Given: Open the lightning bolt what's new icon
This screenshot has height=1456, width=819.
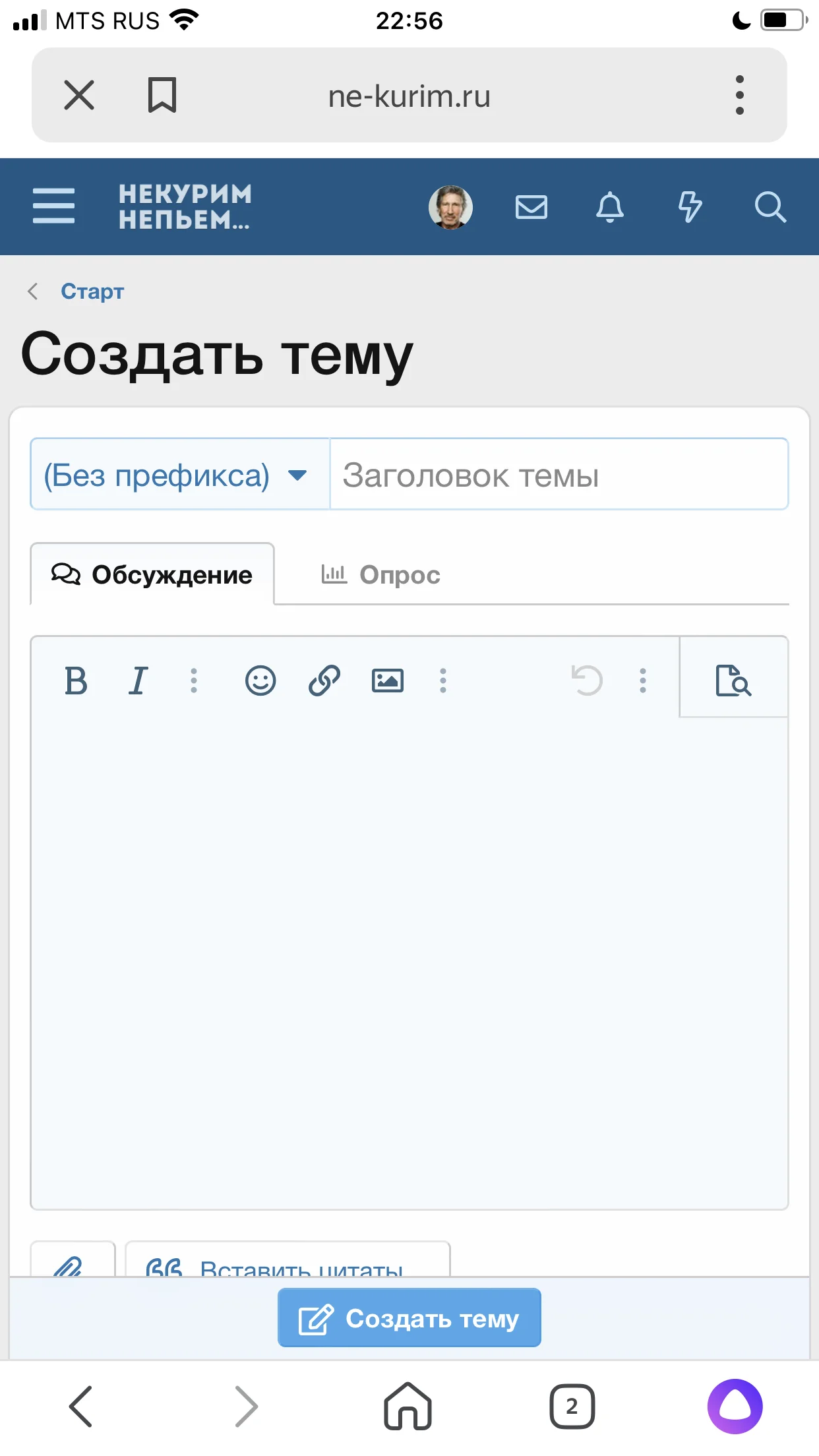Looking at the screenshot, I should pos(690,207).
